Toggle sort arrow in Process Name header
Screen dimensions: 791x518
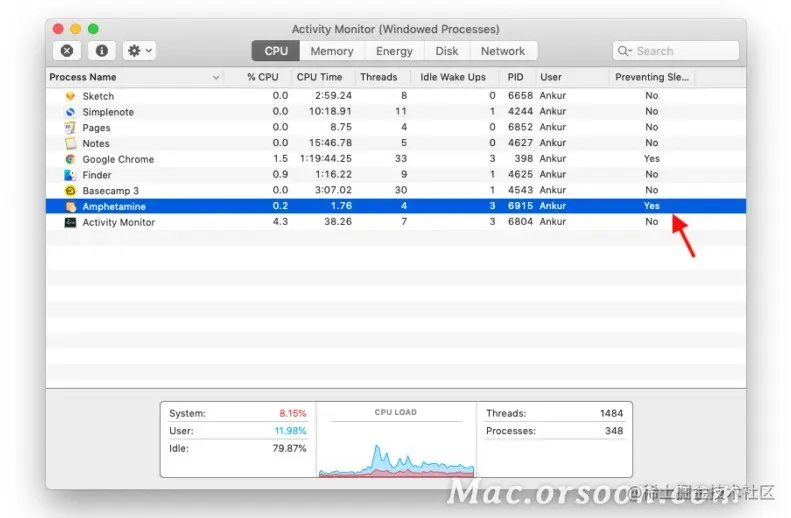click(x=216, y=78)
